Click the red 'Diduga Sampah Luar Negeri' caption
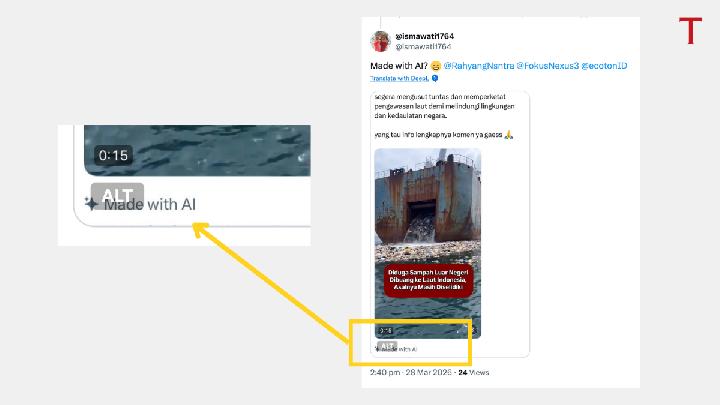Image resolution: width=720 pixels, height=405 pixels. [428, 280]
